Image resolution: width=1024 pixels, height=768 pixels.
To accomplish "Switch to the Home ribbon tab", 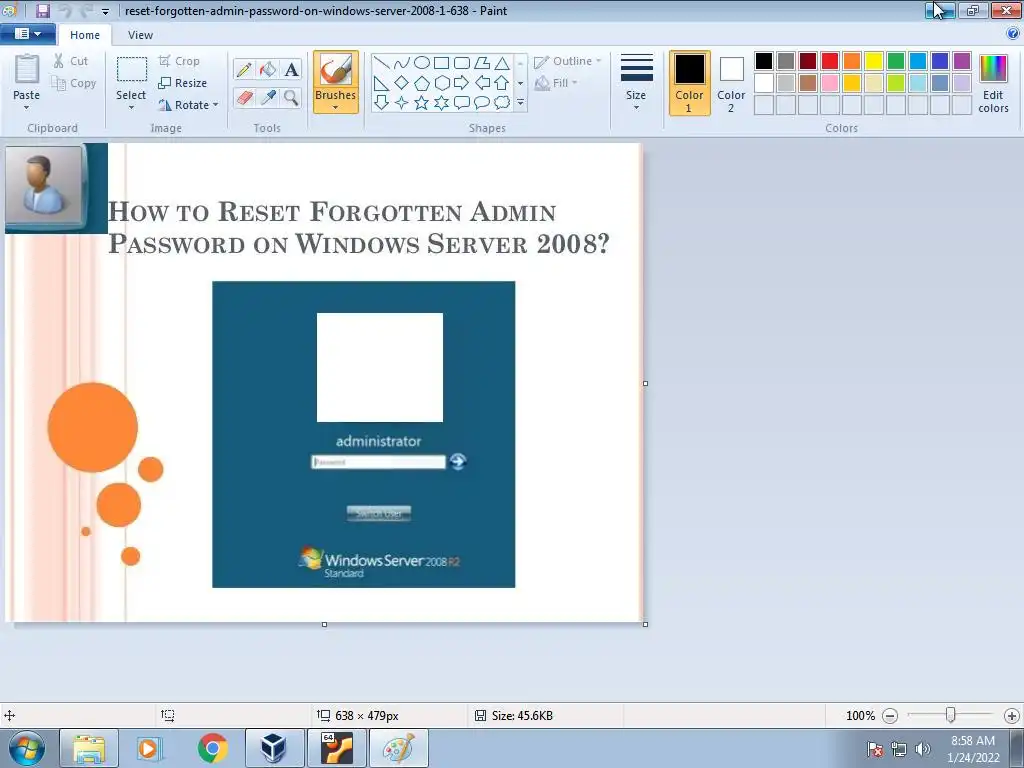I will click(x=85, y=35).
